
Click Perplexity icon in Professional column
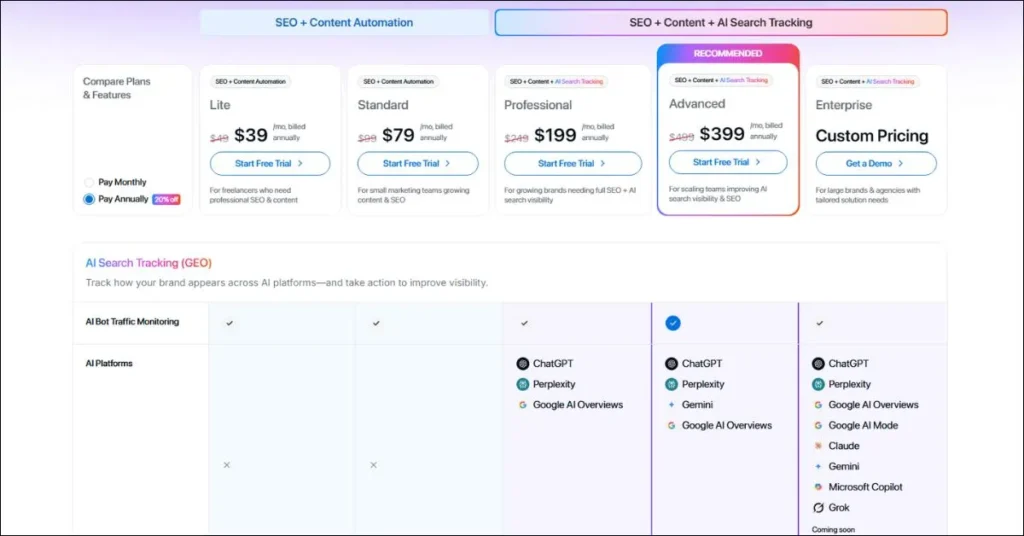pyautogui.click(x=522, y=385)
